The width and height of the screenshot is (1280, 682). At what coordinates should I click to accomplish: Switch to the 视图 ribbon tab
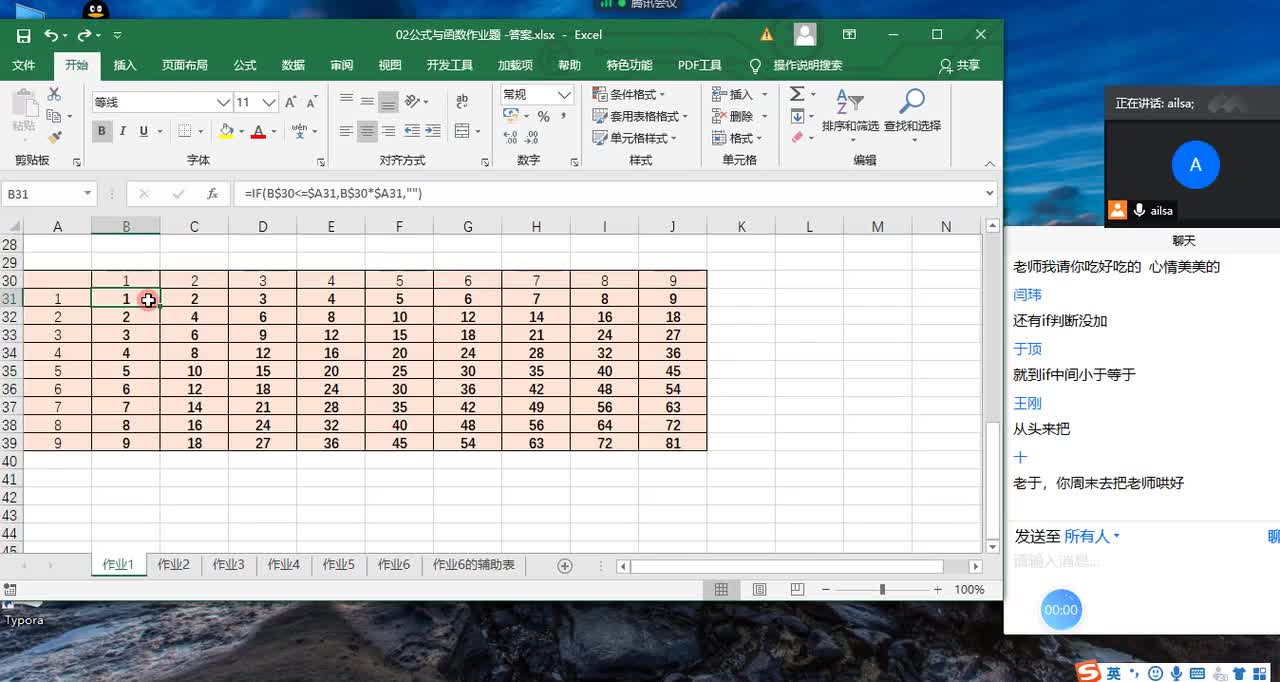390,65
